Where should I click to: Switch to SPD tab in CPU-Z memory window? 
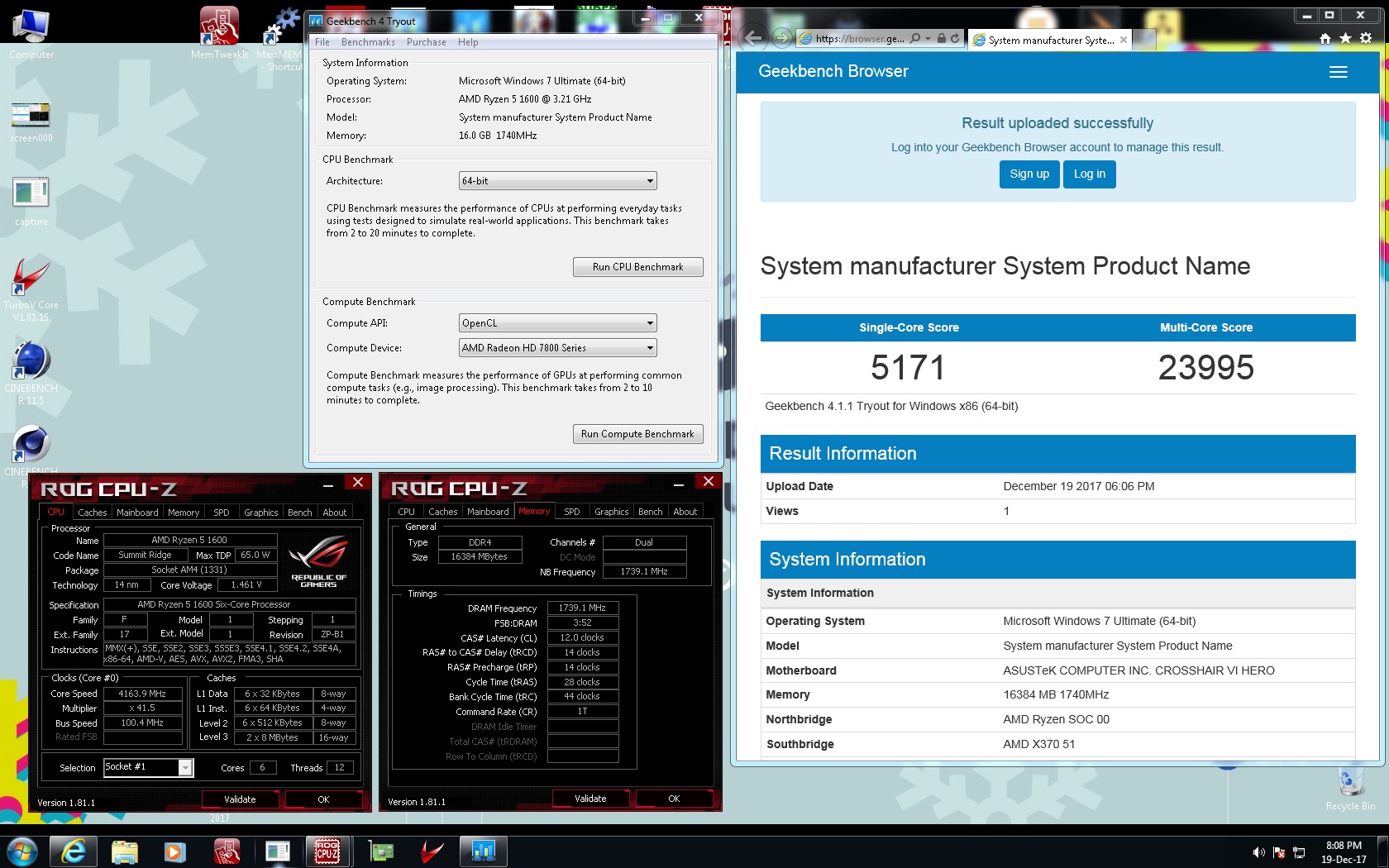[x=571, y=512]
